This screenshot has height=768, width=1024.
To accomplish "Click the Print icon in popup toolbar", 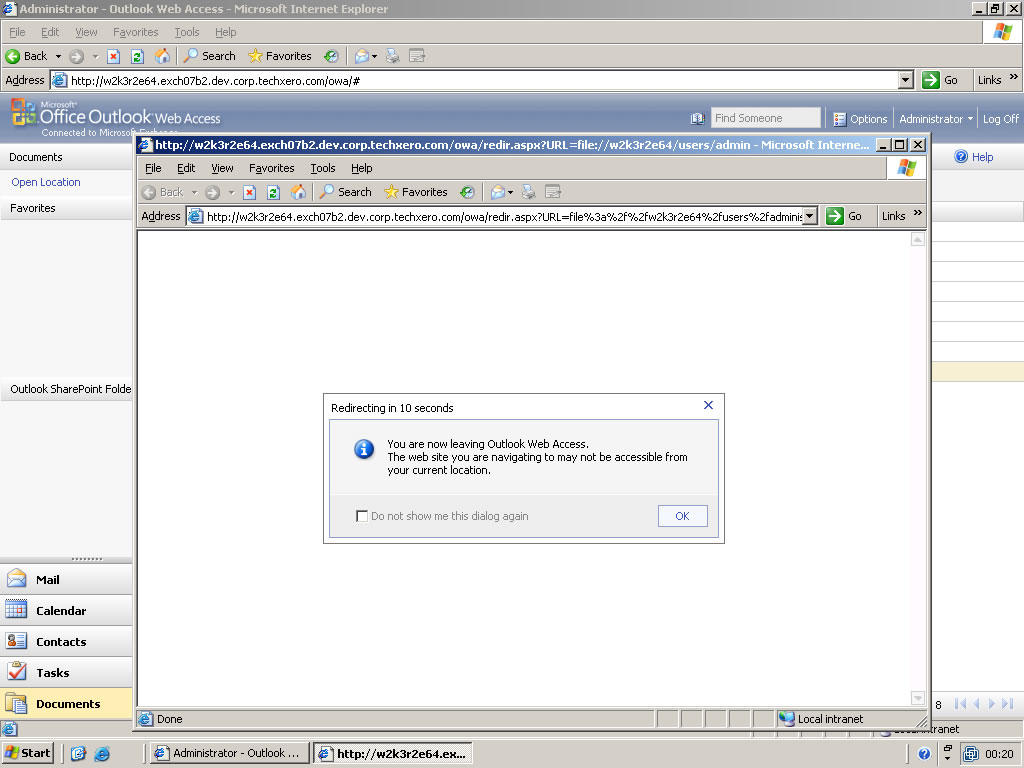I will click(529, 192).
